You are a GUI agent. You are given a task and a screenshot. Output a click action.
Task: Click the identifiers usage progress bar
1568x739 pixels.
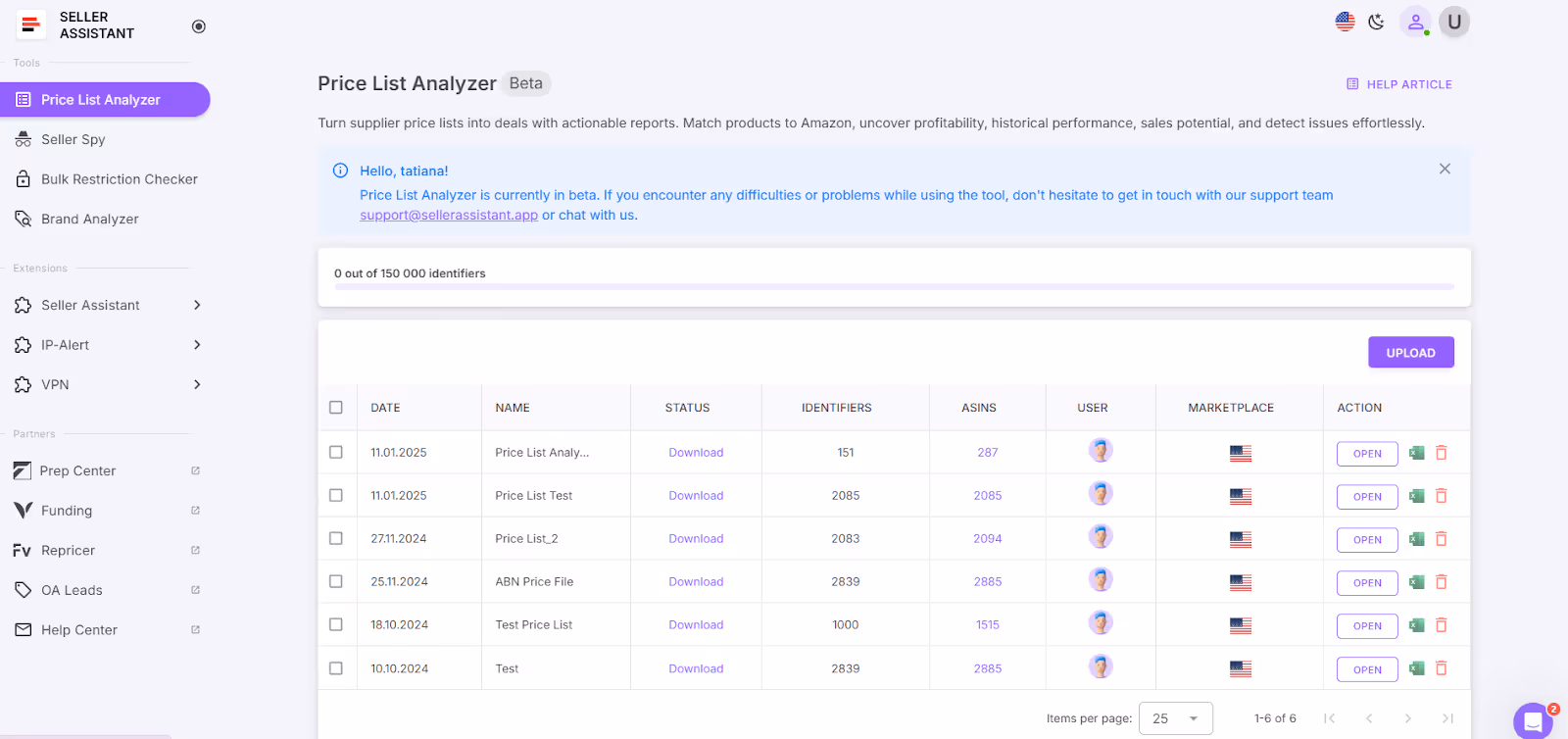[x=894, y=287]
